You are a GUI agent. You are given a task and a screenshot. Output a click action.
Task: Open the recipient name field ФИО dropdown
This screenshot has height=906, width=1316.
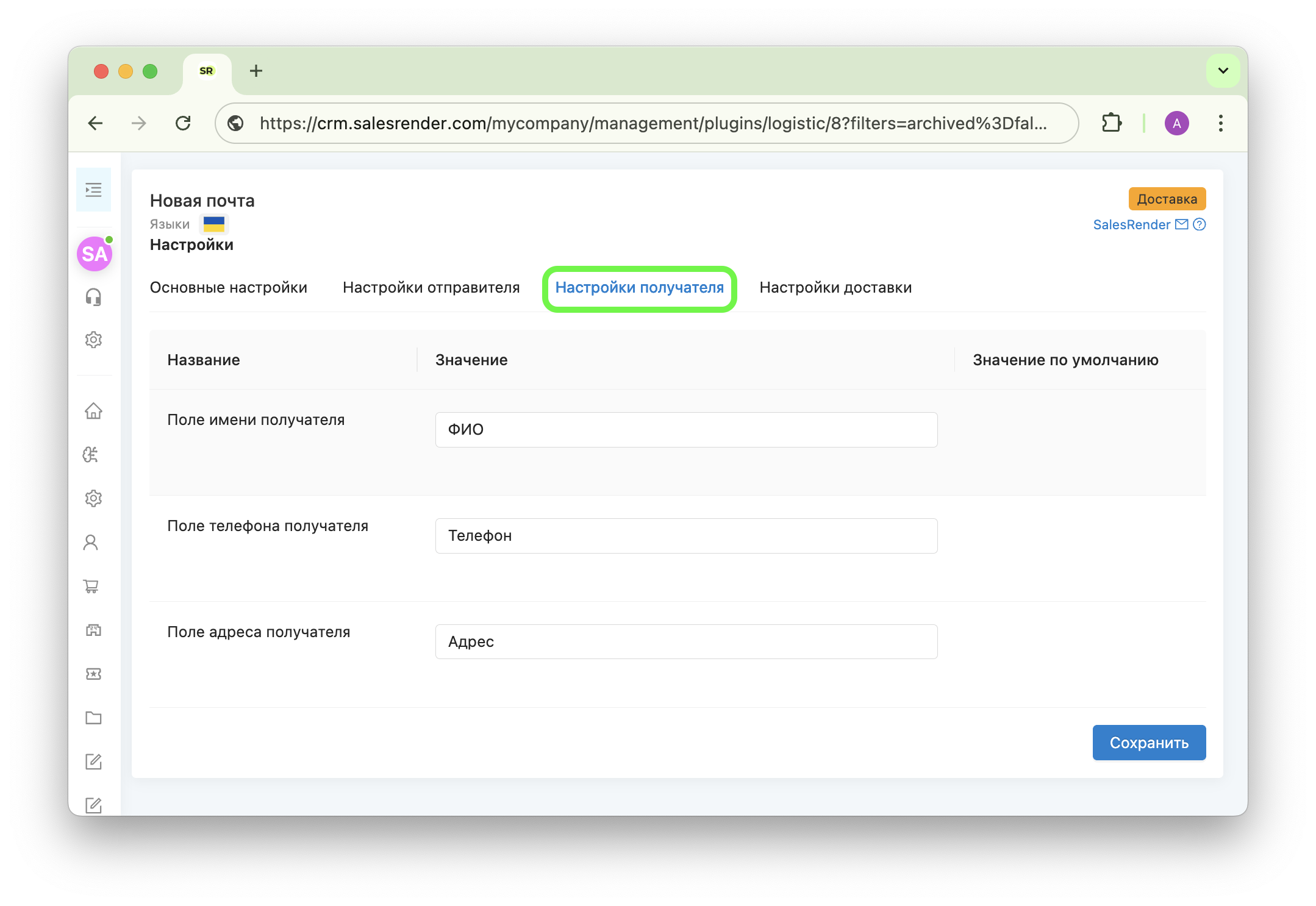coord(686,430)
